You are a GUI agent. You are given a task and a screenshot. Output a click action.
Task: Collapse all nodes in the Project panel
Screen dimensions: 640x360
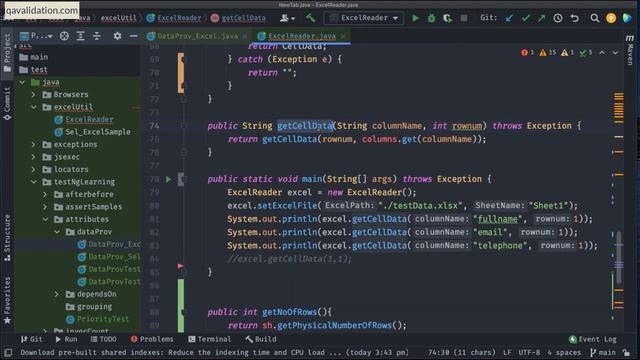pyautogui.click(x=97, y=36)
